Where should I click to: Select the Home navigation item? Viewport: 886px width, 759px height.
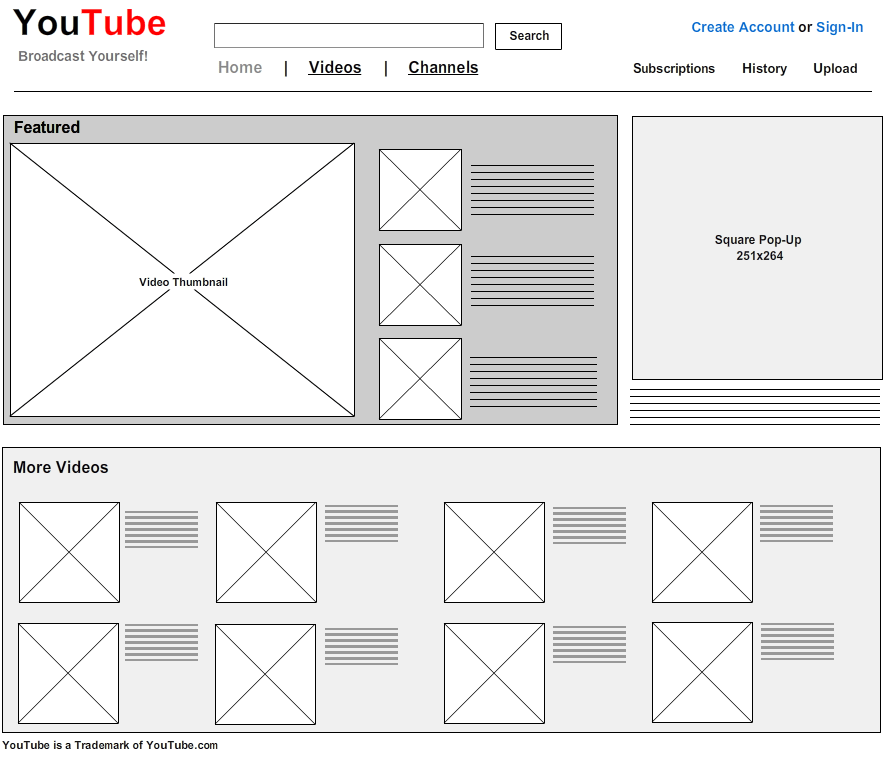coord(240,68)
